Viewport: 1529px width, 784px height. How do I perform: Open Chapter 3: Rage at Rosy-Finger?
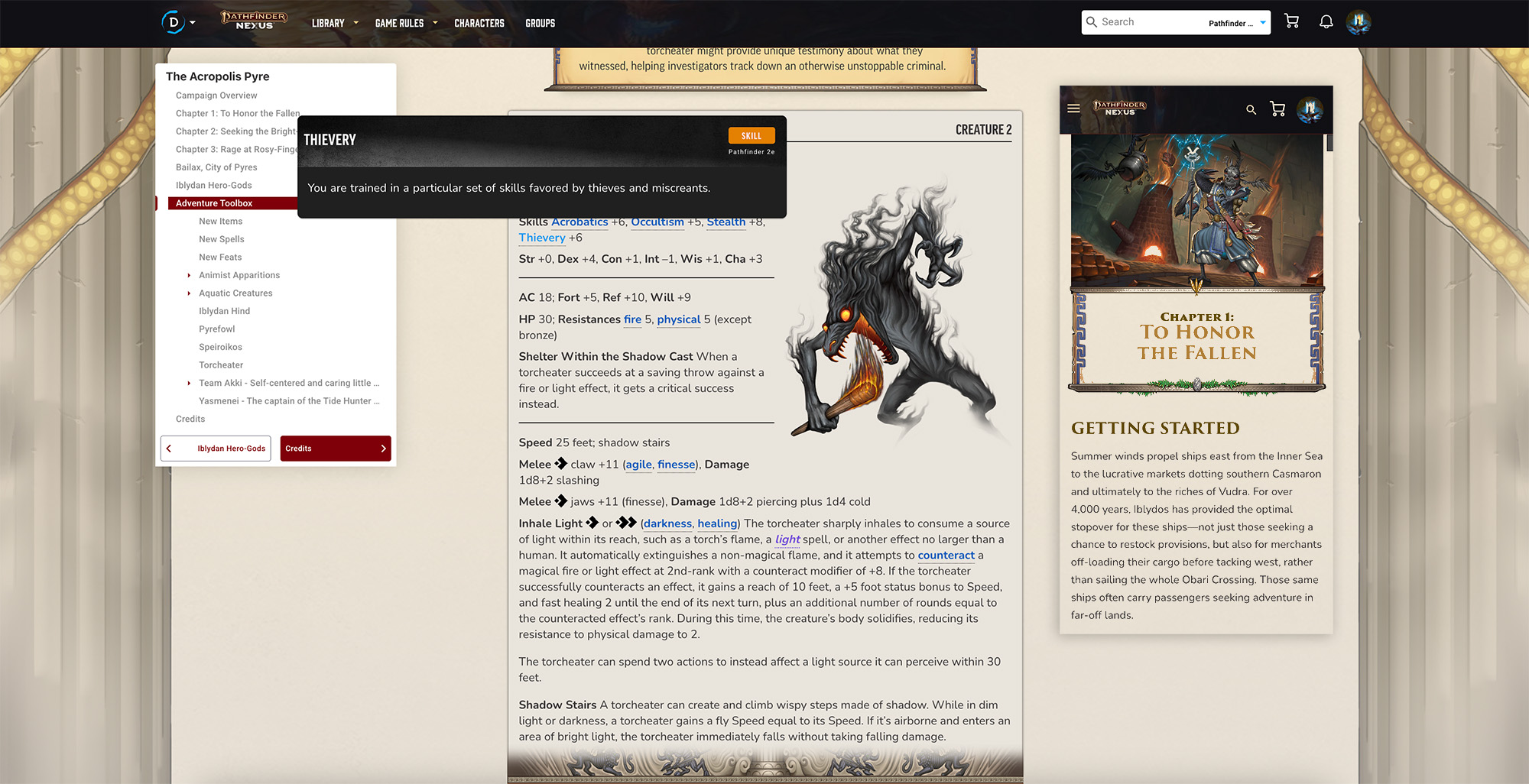click(236, 150)
